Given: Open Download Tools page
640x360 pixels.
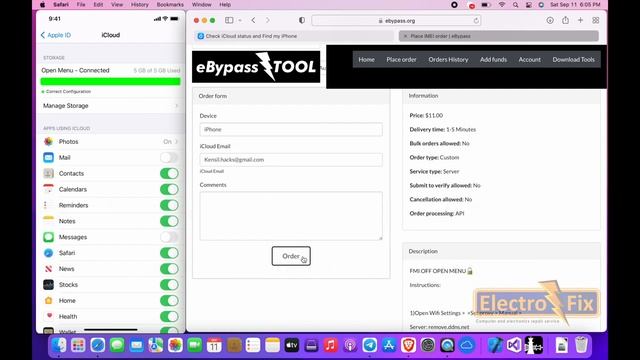Looking at the screenshot, I should pos(573,60).
